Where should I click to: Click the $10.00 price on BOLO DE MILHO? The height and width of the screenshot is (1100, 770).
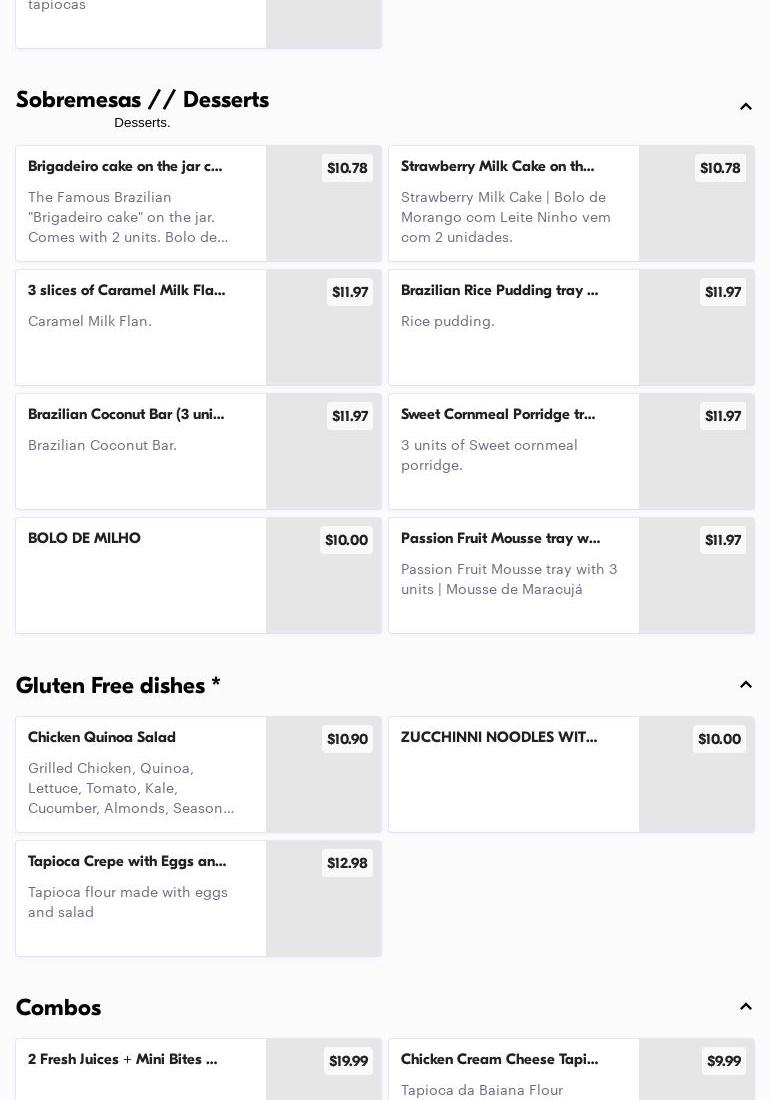click(x=346, y=540)
